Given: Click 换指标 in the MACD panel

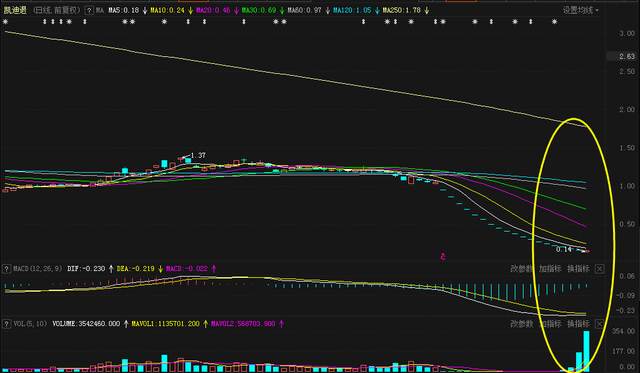Looking at the screenshot, I should click(x=578, y=269).
